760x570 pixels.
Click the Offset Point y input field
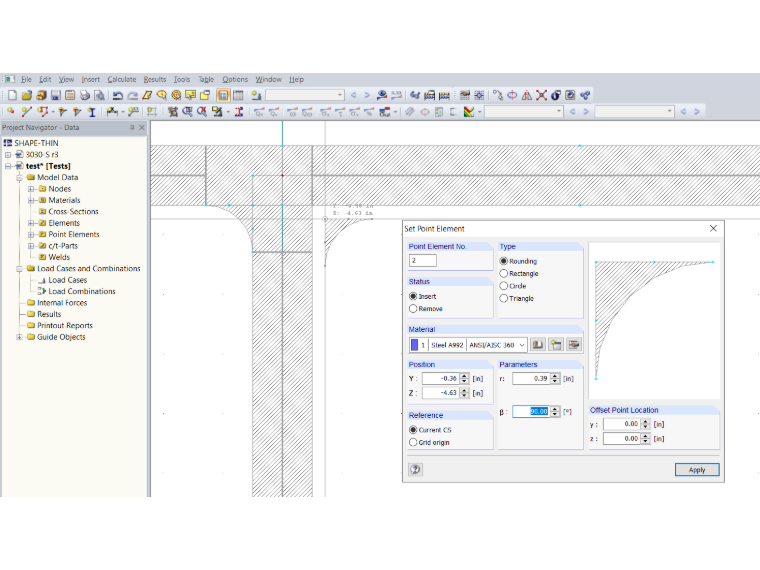click(x=621, y=424)
